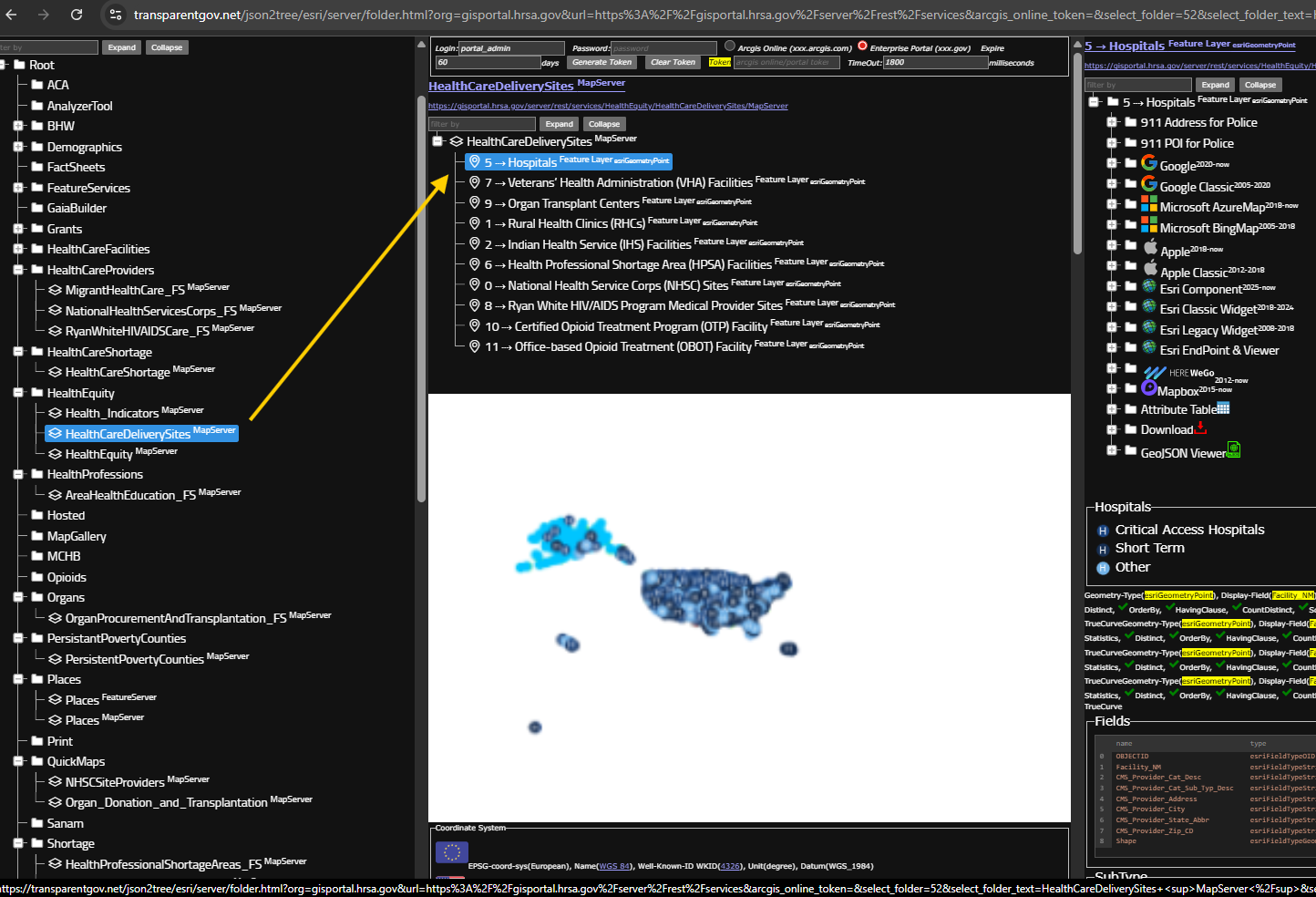
Task: Click the Microsoft AzureMap logo icon
Action: (x=1149, y=205)
